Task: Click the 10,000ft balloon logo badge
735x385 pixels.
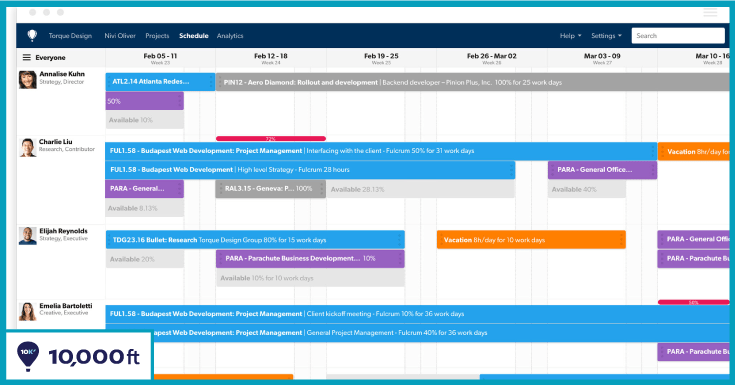Action: point(28,356)
